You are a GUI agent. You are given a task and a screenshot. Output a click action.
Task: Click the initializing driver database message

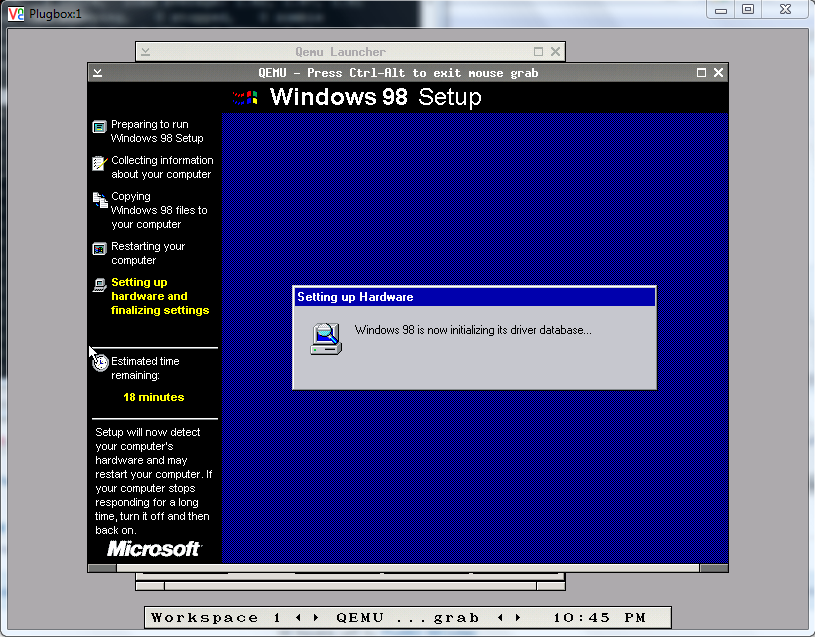click(x=473, y=330)
